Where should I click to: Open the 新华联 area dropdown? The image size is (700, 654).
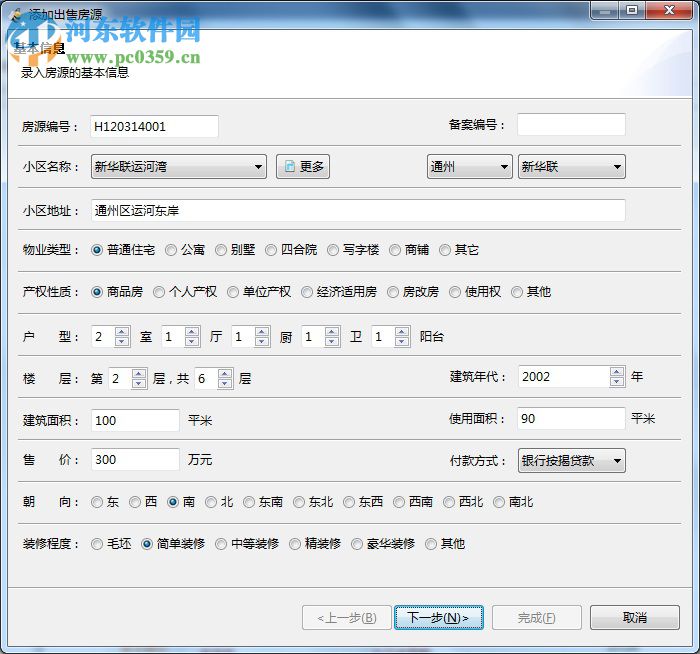(571, 167)
